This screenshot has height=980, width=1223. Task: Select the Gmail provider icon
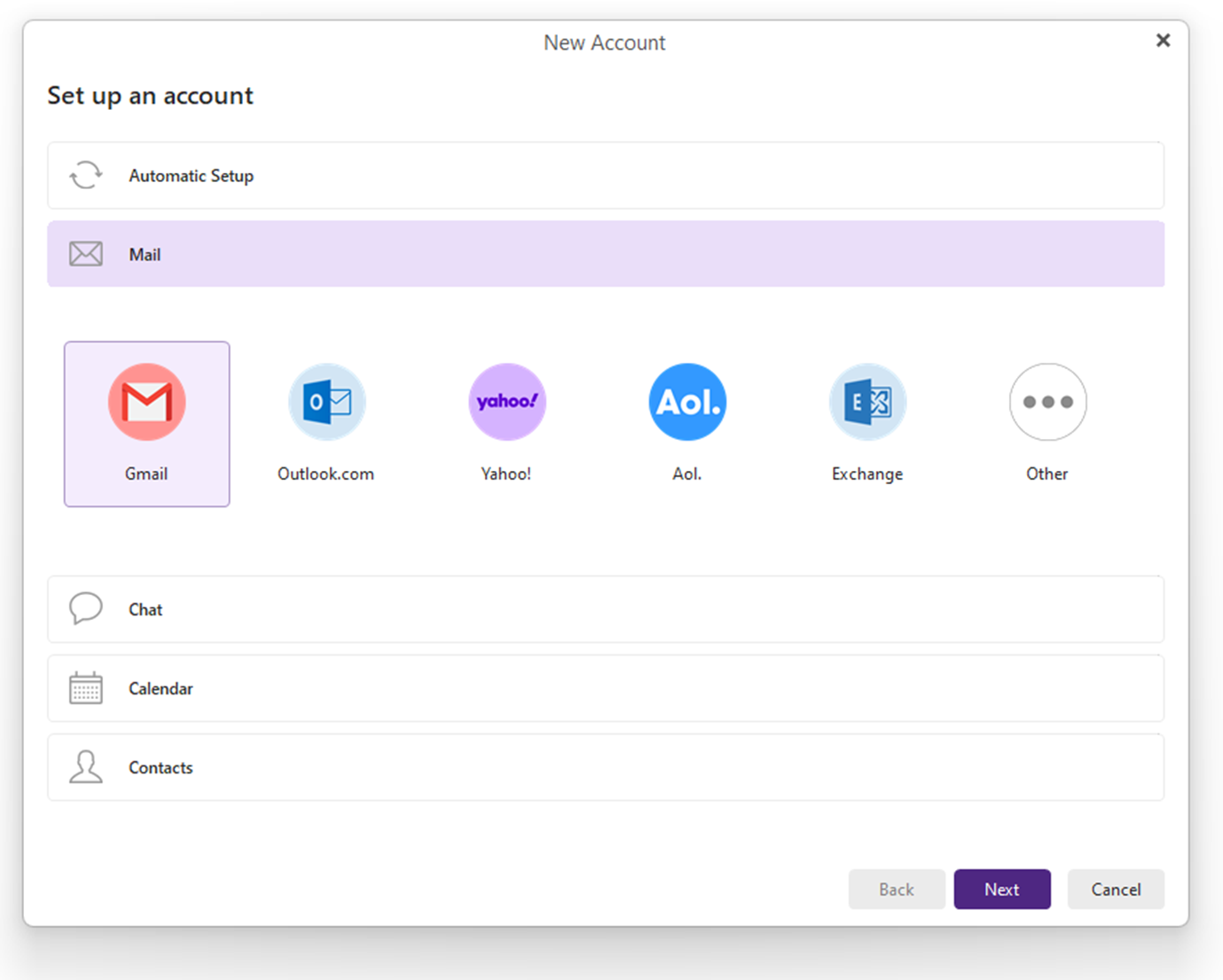tap(147, 402)
